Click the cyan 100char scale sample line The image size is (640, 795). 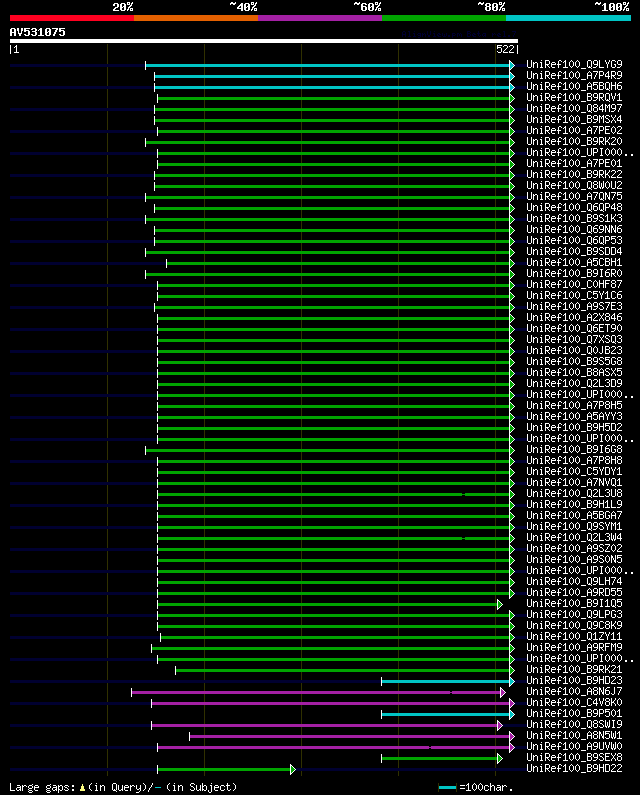(447, 787)
